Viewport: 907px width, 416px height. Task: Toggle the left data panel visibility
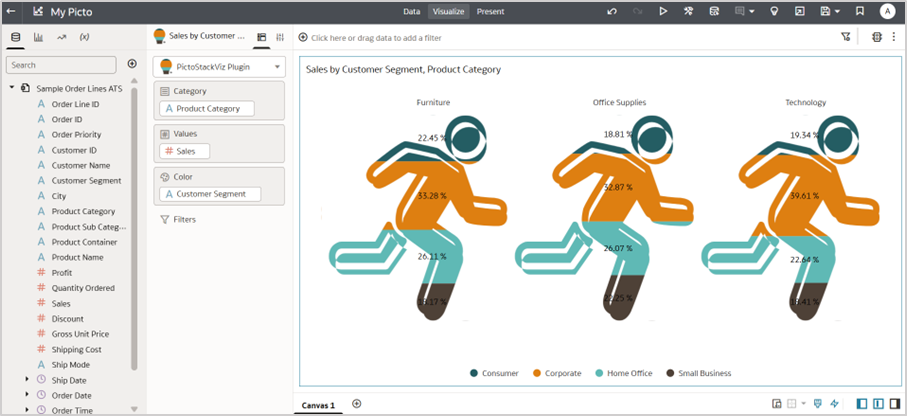pyautogui.click(x=862, y=404)
